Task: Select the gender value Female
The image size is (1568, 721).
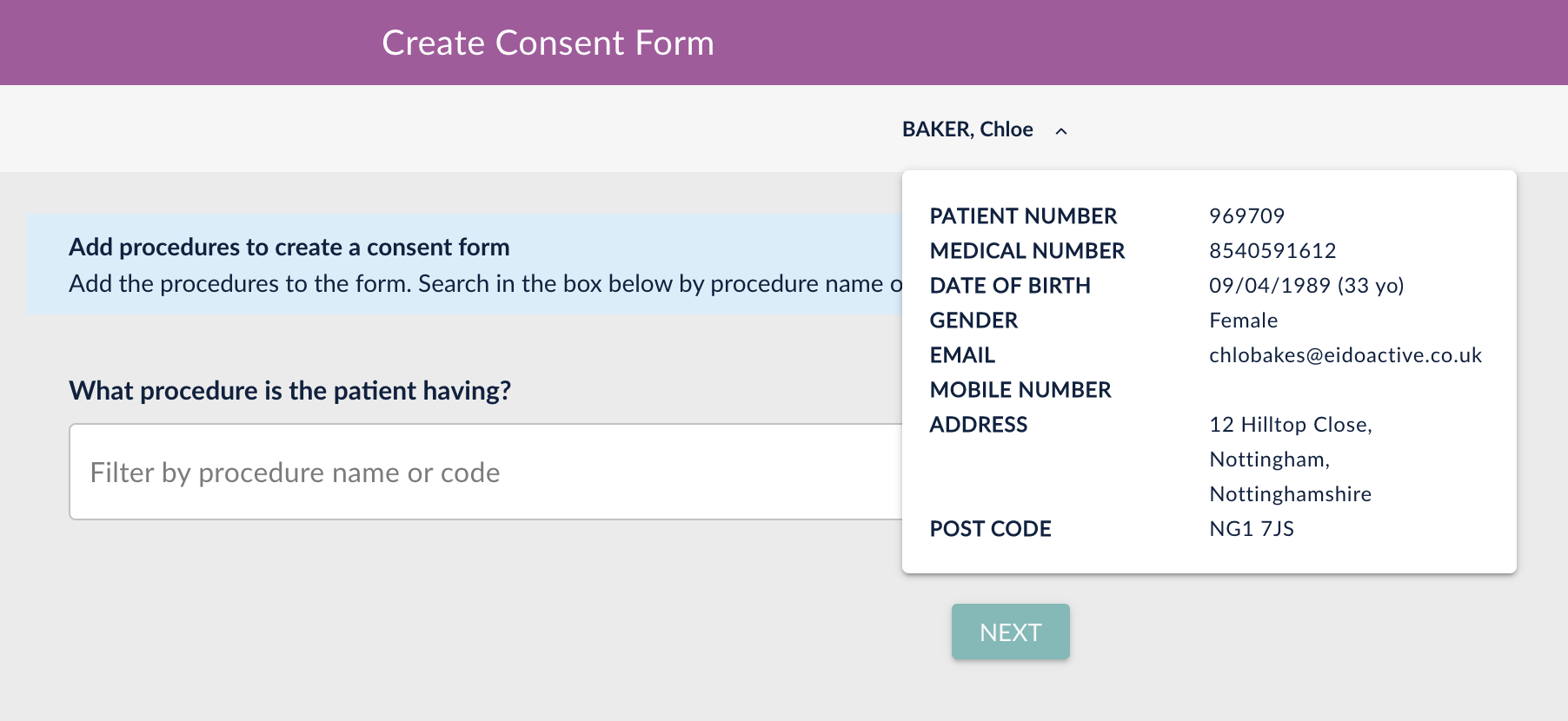Action: [x=1243, y=321]
